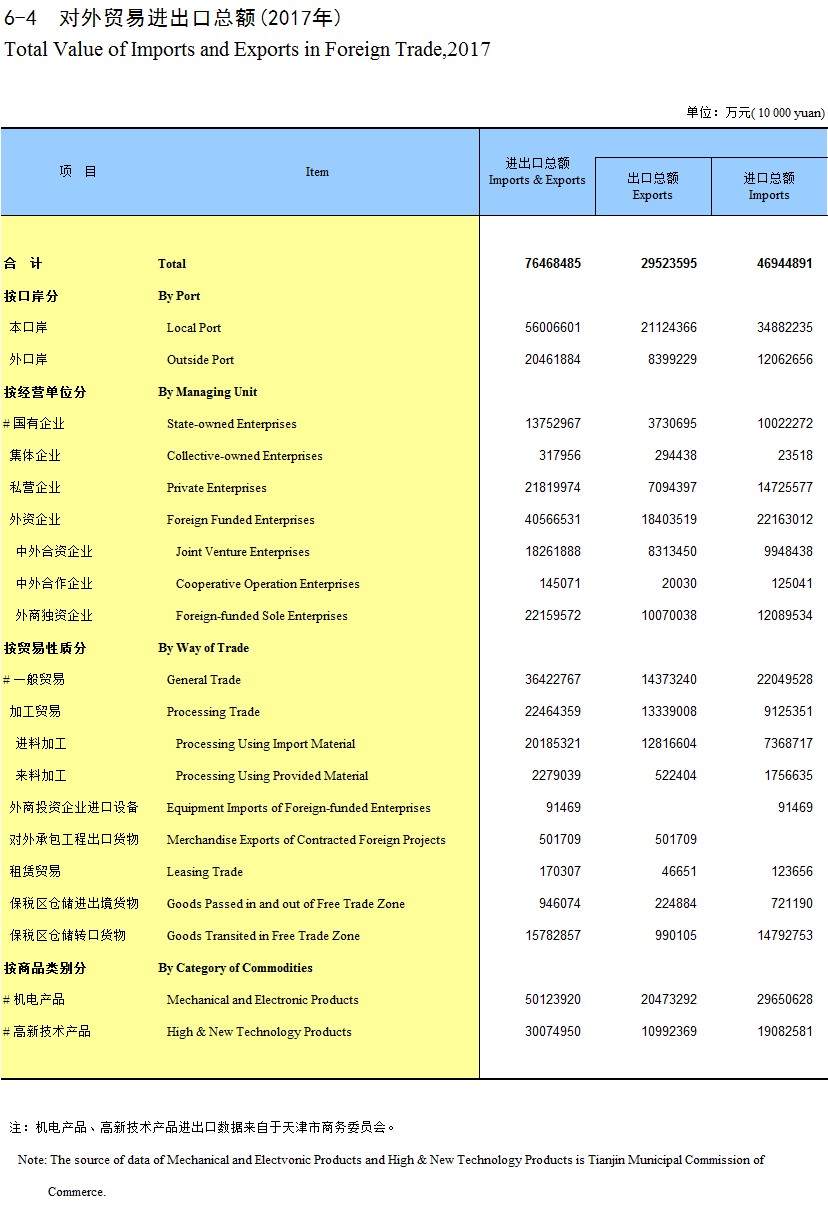Select Processing Trade imports value 9125351
The width and height of the screenshot is (828, 1208).
[x=788, y=712]
